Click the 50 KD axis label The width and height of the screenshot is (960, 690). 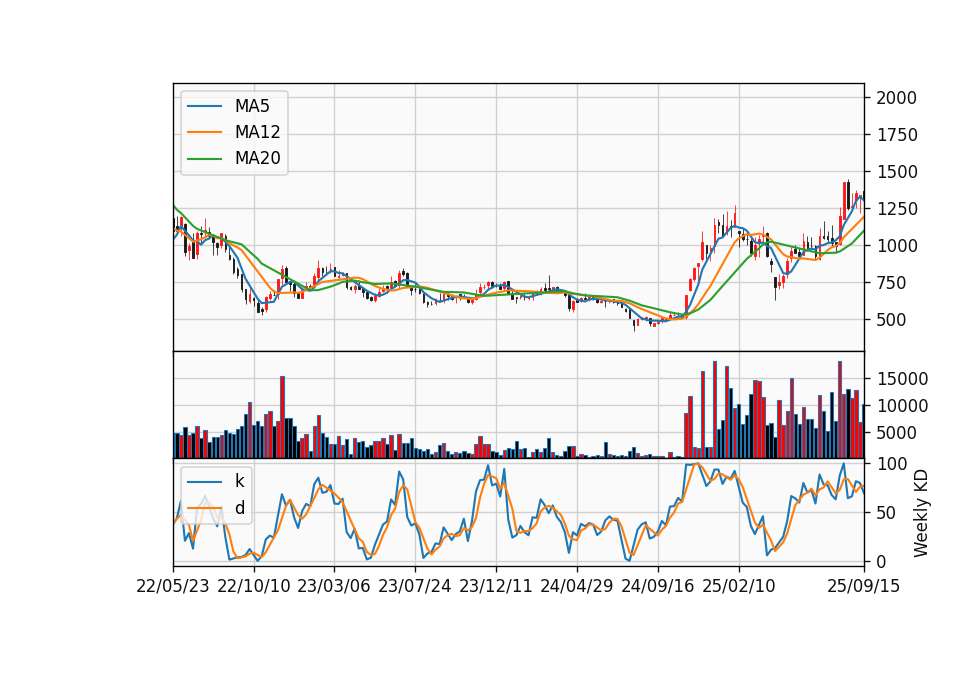click(x=886, y=513)
